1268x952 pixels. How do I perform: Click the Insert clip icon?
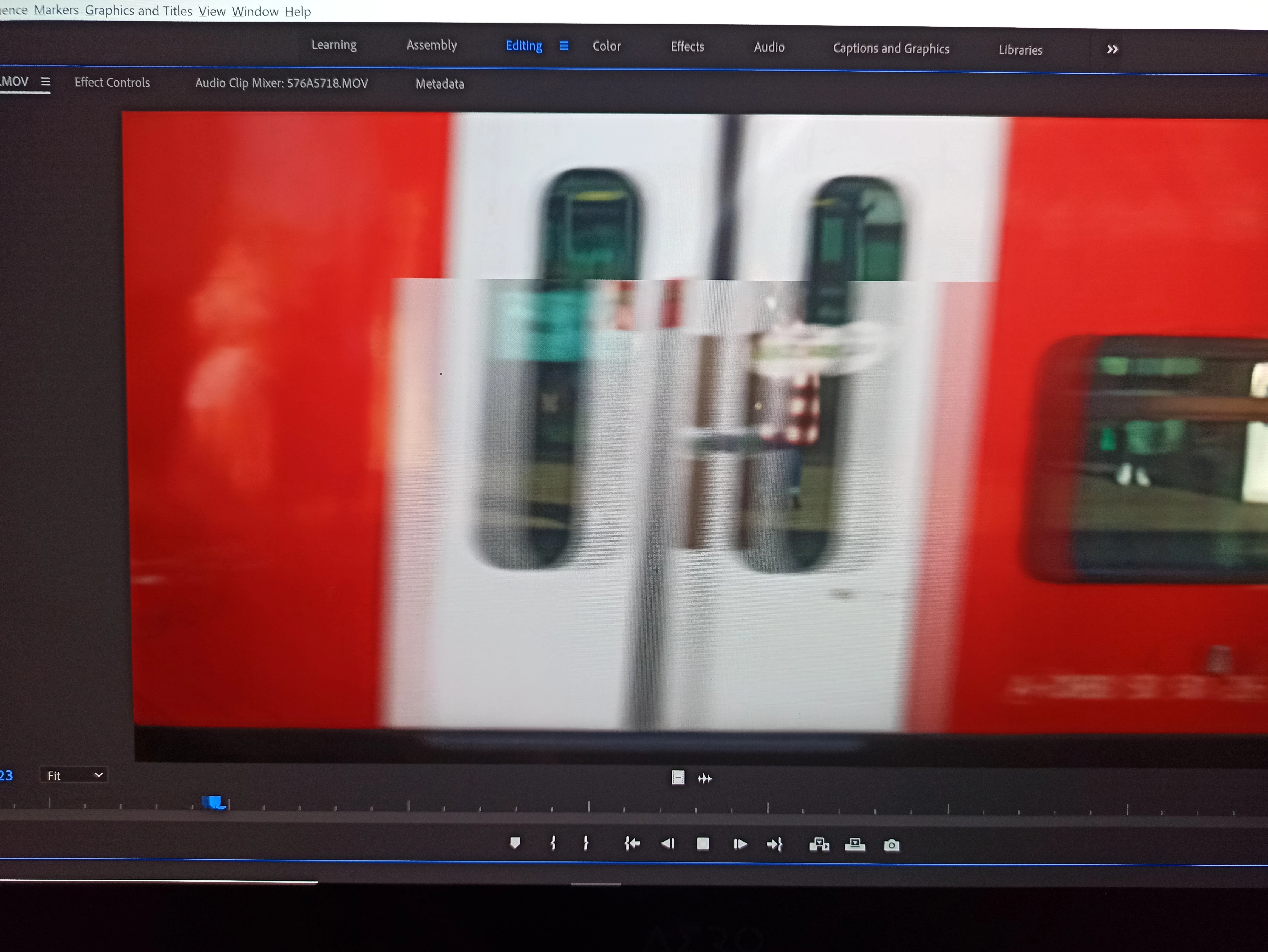tap(819, 844)
